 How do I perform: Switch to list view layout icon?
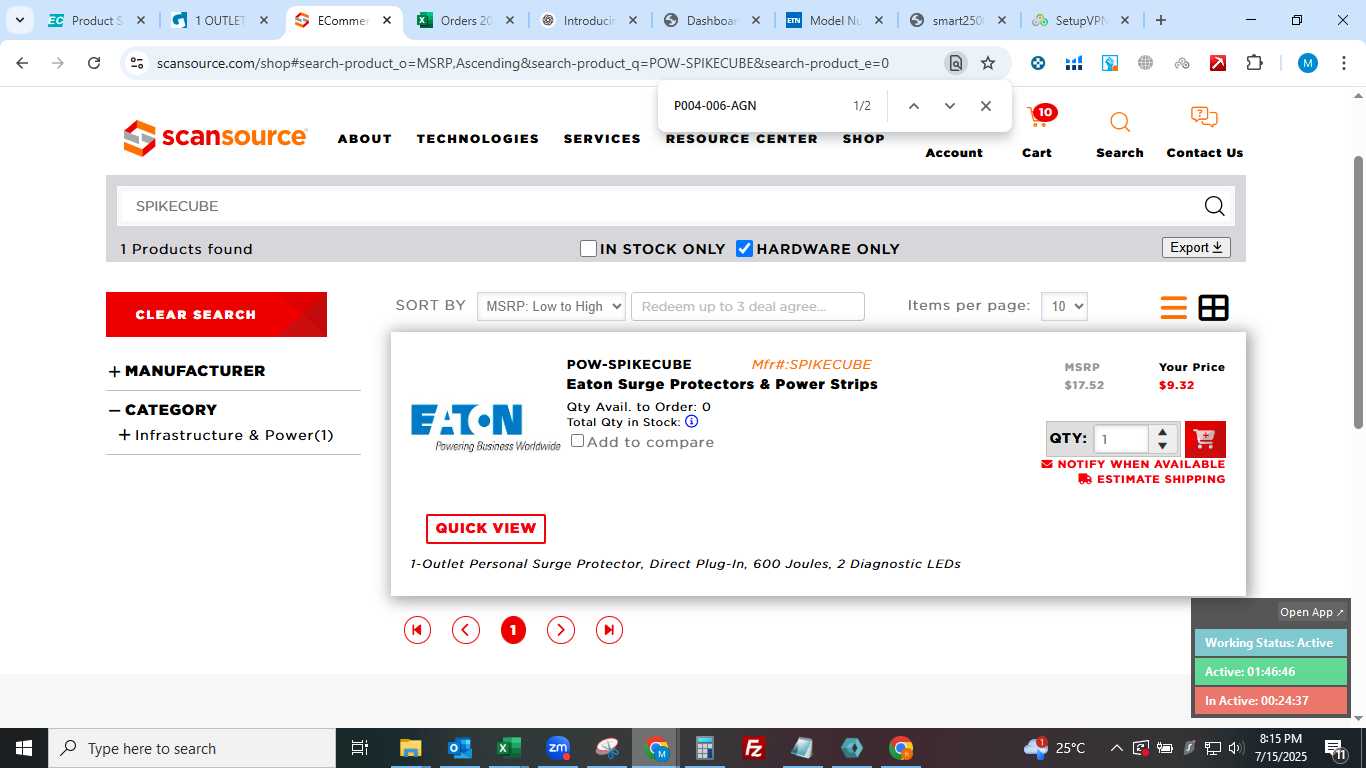1174,308
